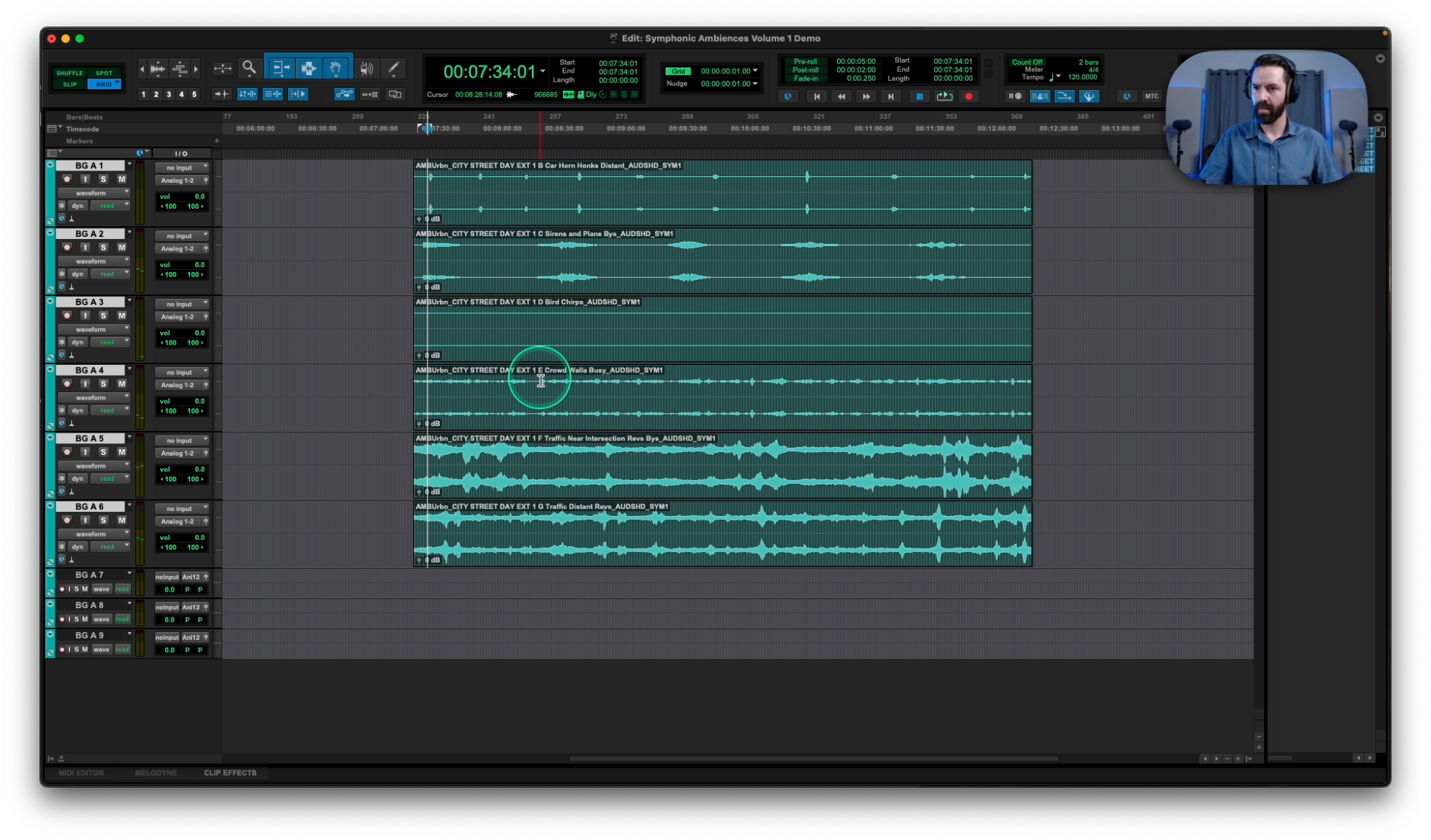Mute the BG A 5 track

coord(122,452)
